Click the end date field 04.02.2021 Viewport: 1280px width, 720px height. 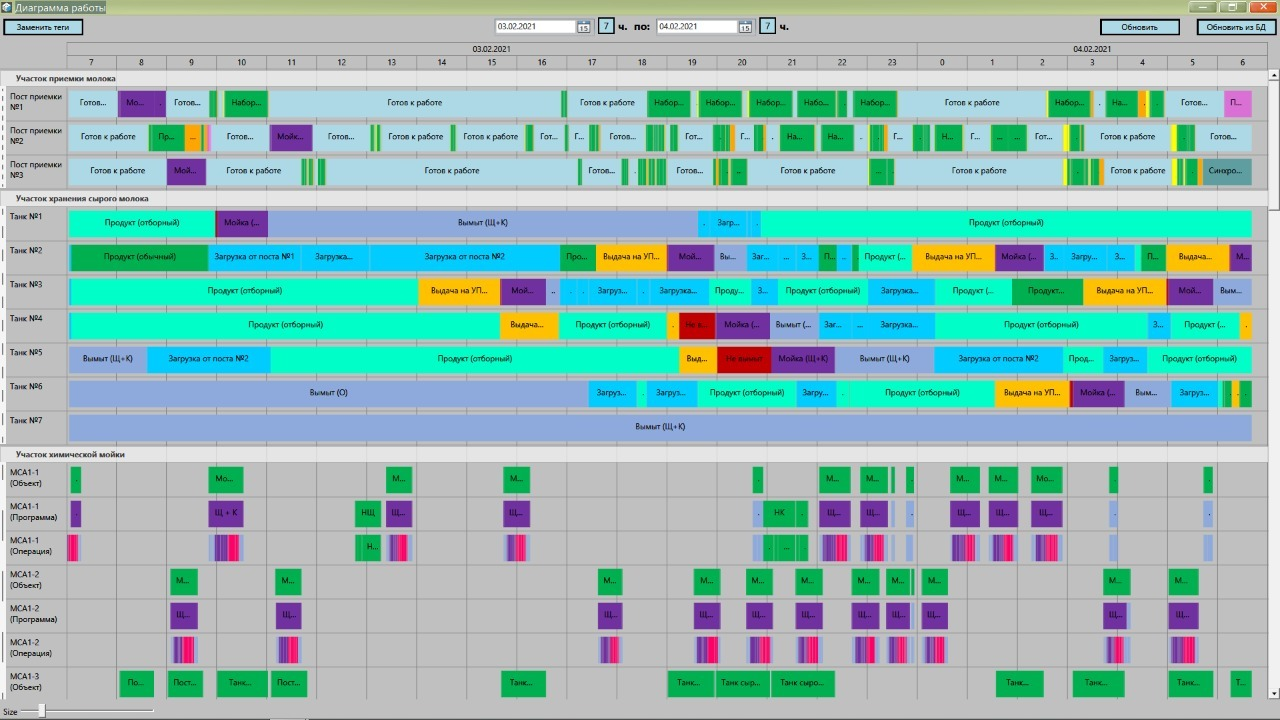tap(696, 27)
